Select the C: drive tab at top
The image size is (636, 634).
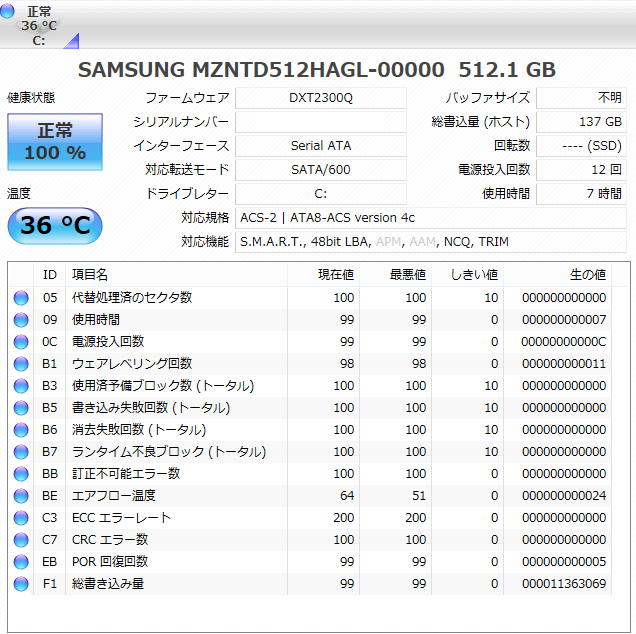tap(39, 25)
